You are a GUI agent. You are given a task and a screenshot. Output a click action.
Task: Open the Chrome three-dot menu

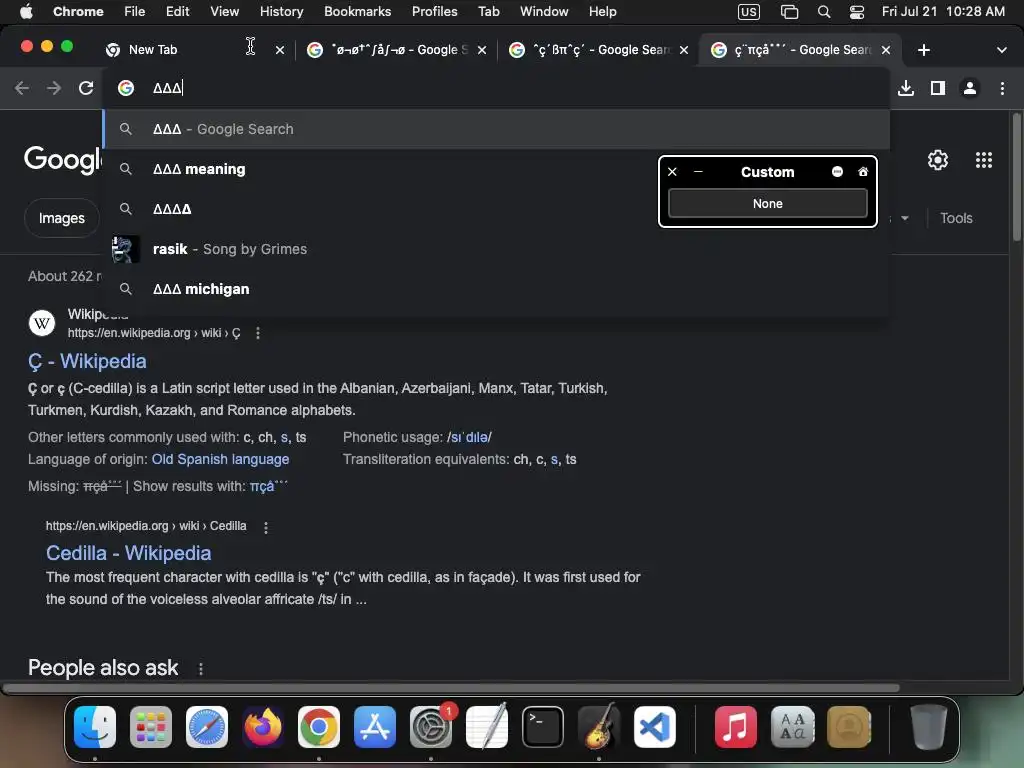pyautogui.click(x=1002, y=88)
